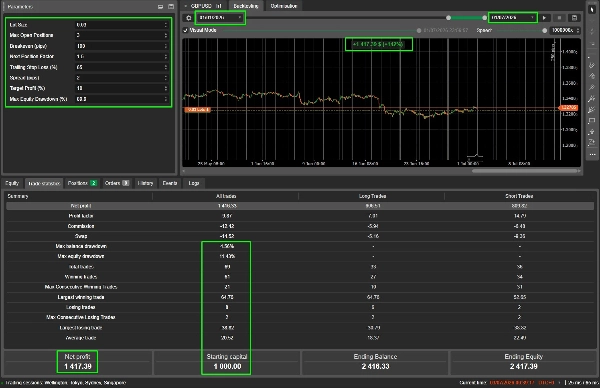Image resolution: width=600 pixels, height=388 pixels.
Task: Open more drawing tools three-dots button
Action: point(592,155)
